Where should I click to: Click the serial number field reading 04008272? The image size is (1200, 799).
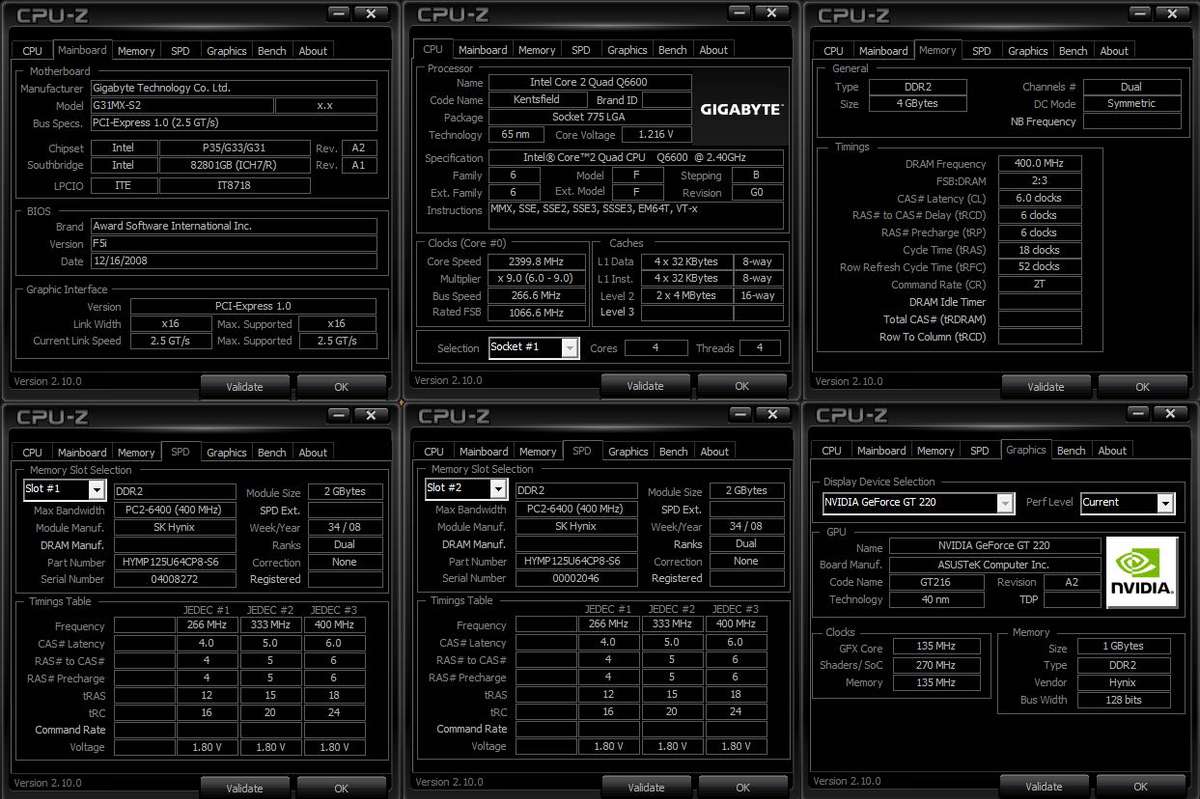[175, 579]
